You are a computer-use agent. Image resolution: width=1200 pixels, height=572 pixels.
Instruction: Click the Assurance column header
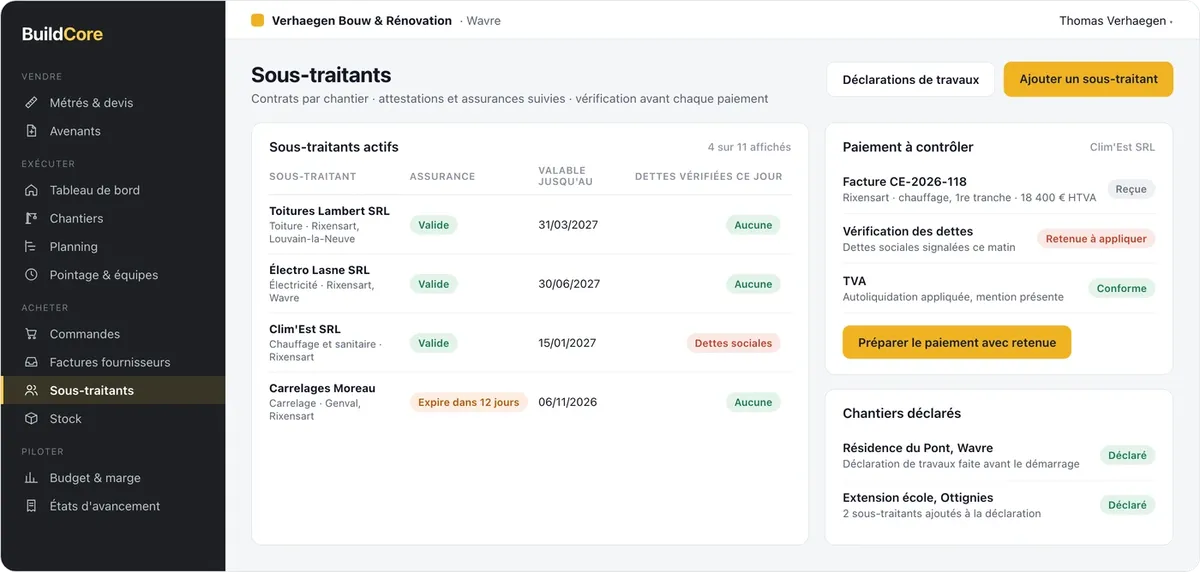click(x=442, y=176)
